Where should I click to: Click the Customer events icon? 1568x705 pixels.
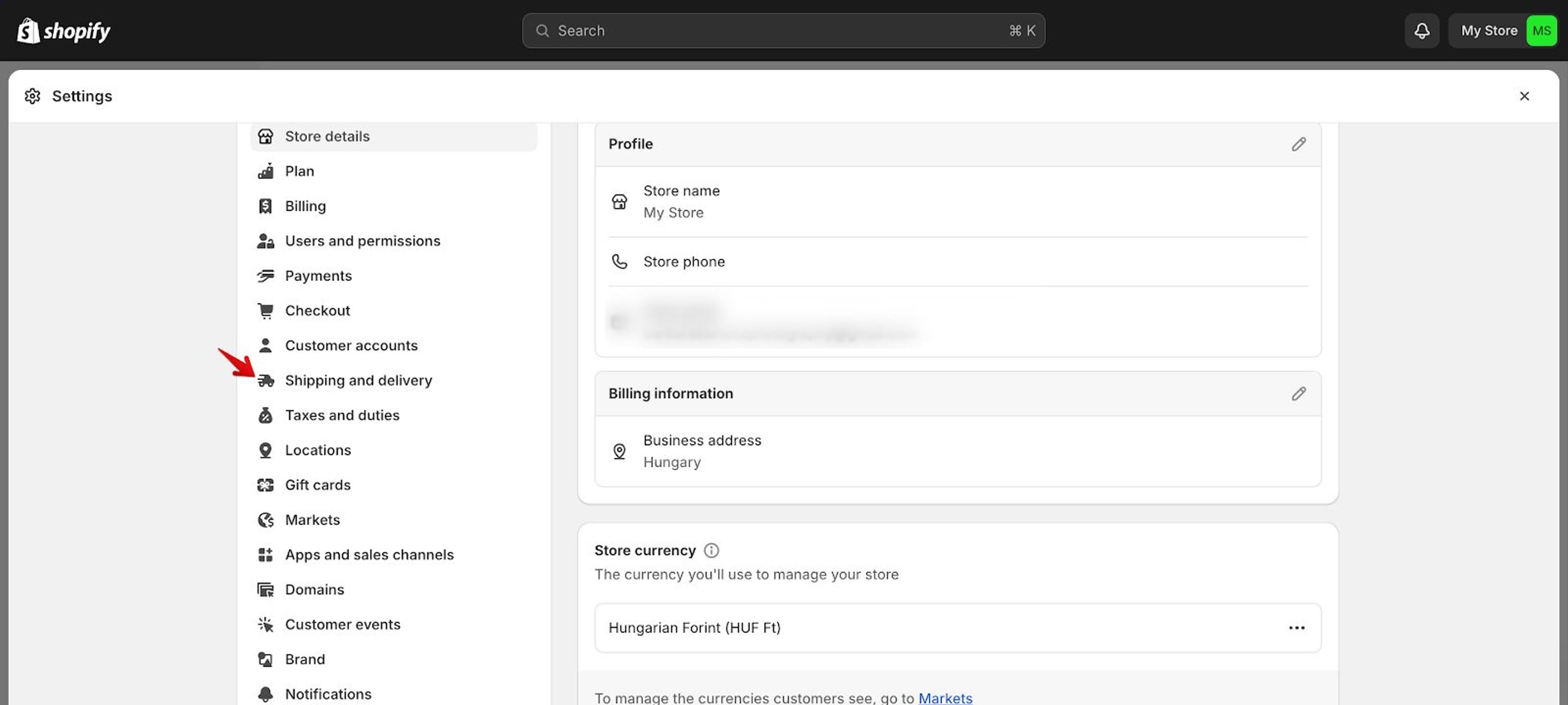click(265, 625)
